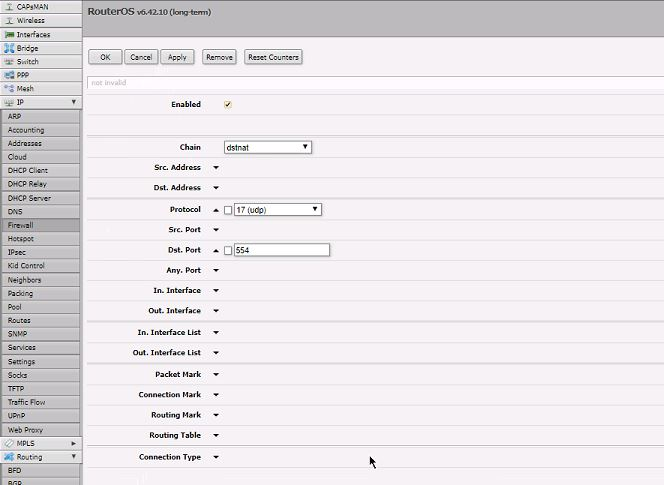664x485 pixels.
Task: Expand the Any. Port field
Action: [216, 270]
